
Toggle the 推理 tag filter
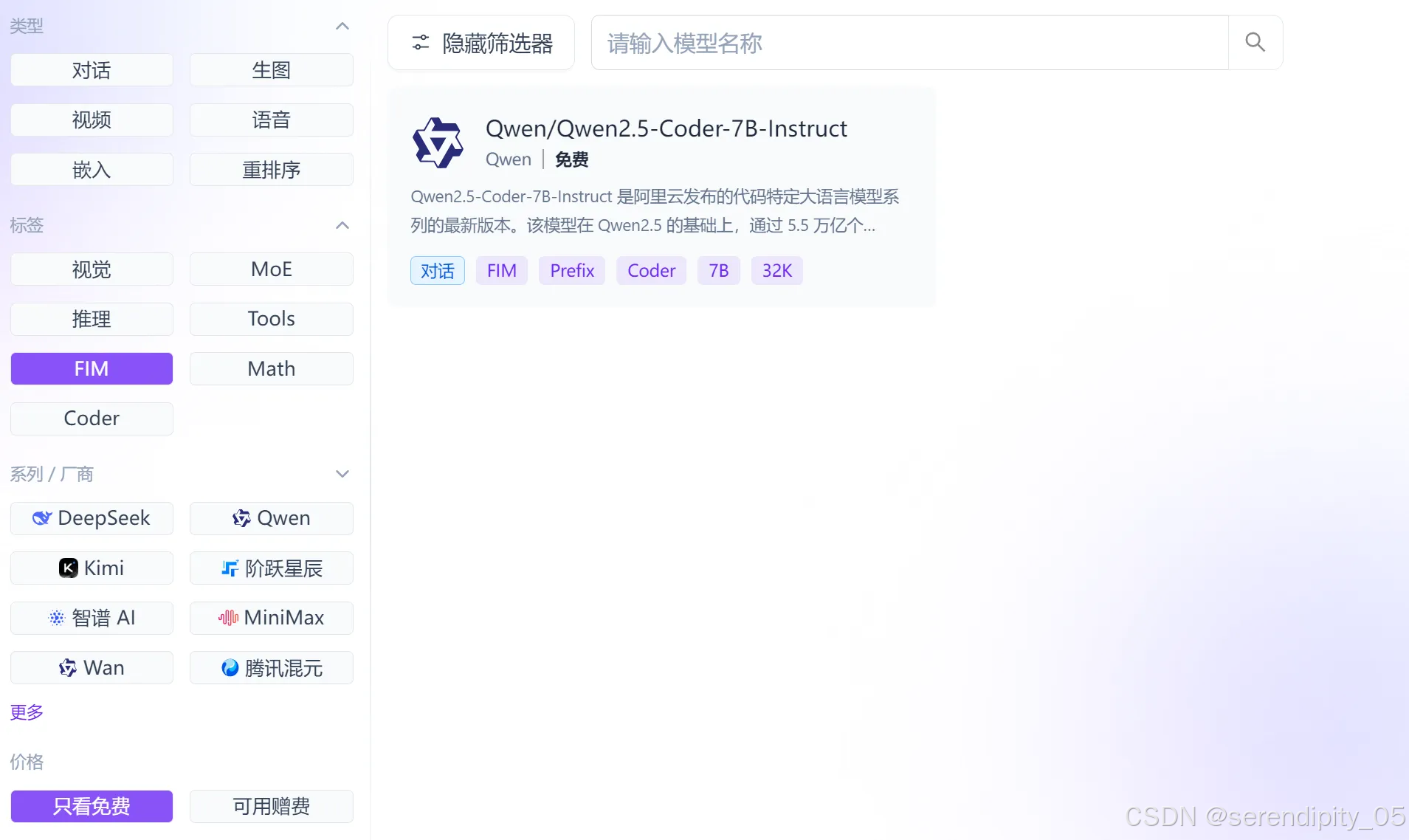click(92, 319)
